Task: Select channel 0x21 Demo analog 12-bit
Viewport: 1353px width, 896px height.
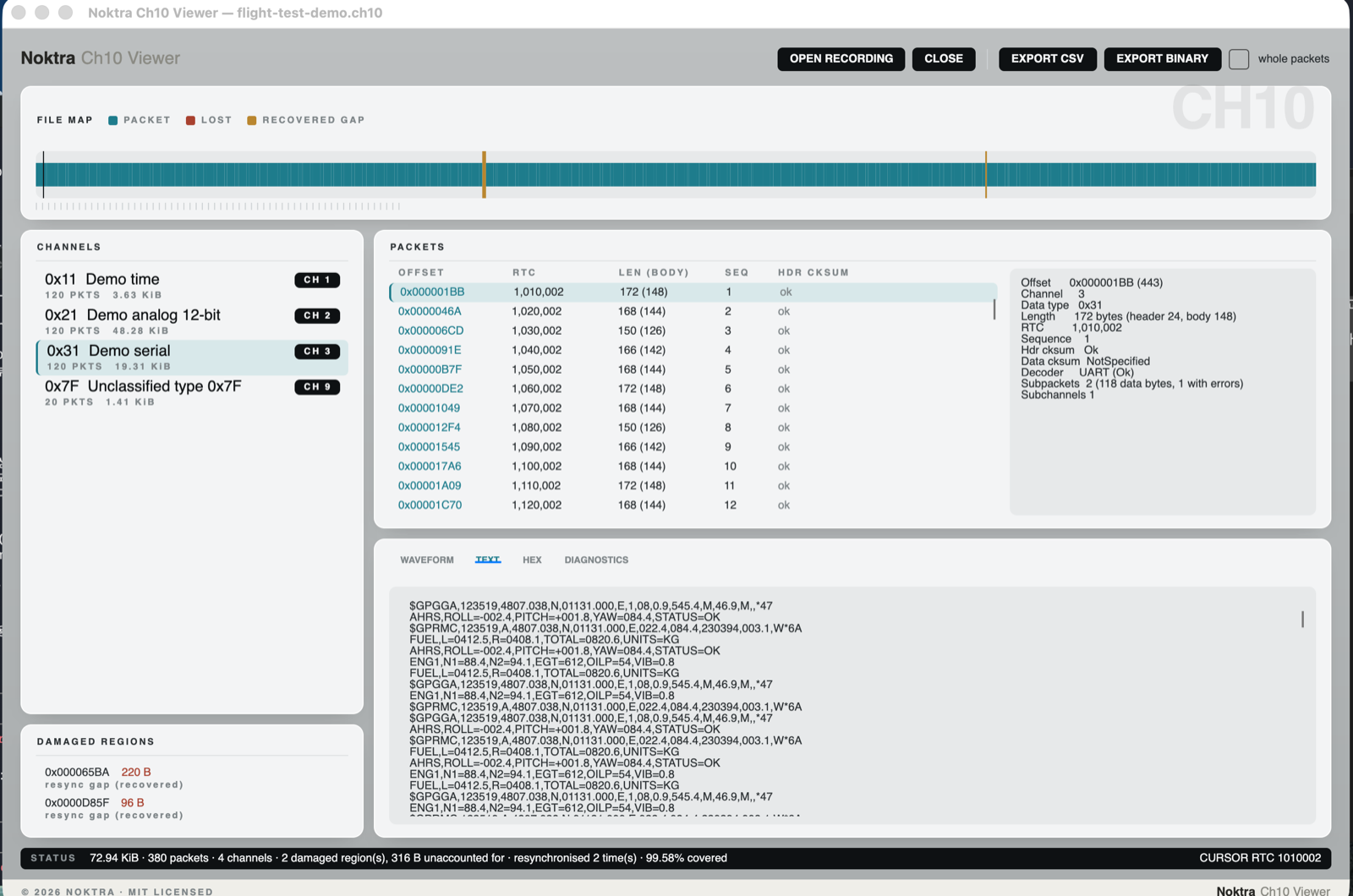Action: (192, 321)
